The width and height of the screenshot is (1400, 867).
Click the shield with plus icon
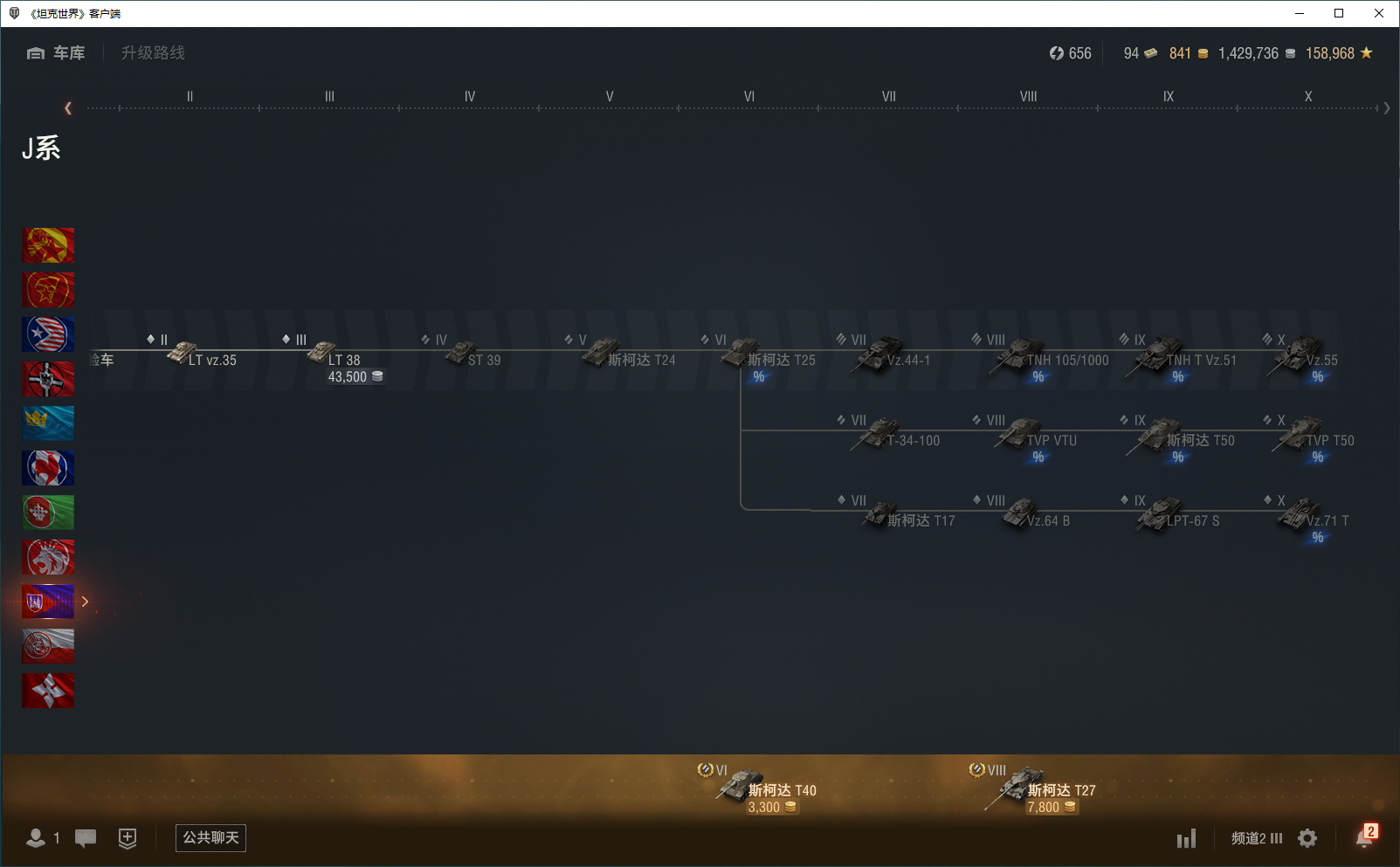click(x=128, y=838)
